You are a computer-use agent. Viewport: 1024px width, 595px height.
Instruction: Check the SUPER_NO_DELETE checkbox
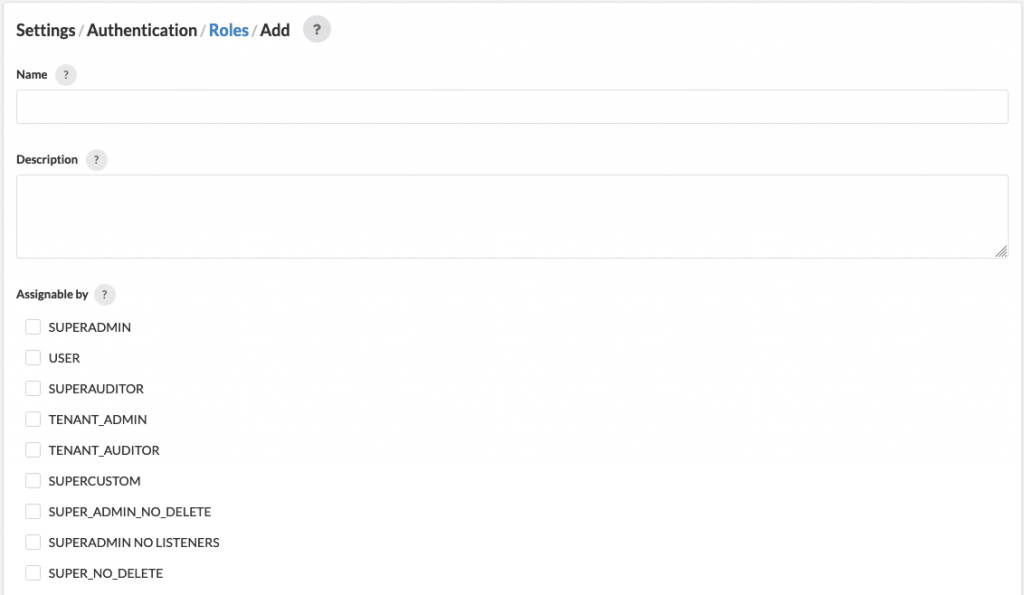33,573
